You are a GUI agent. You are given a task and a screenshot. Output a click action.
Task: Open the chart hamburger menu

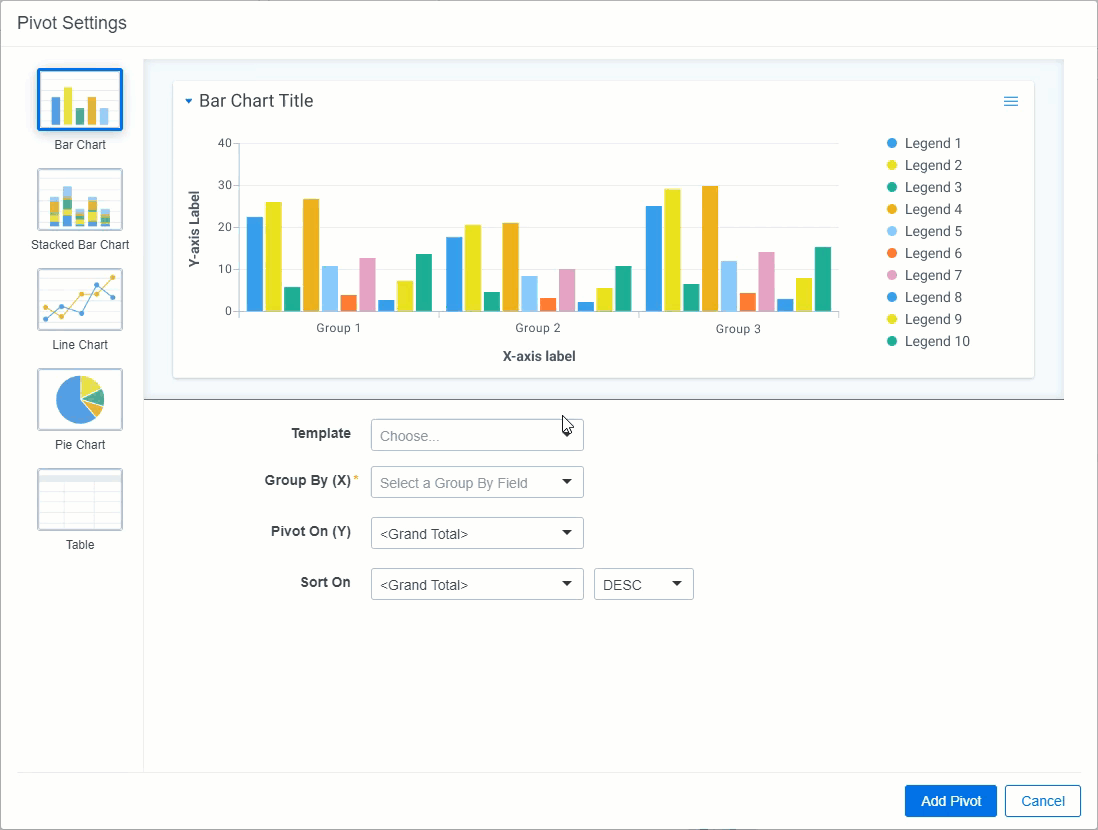pos(1010,101)
